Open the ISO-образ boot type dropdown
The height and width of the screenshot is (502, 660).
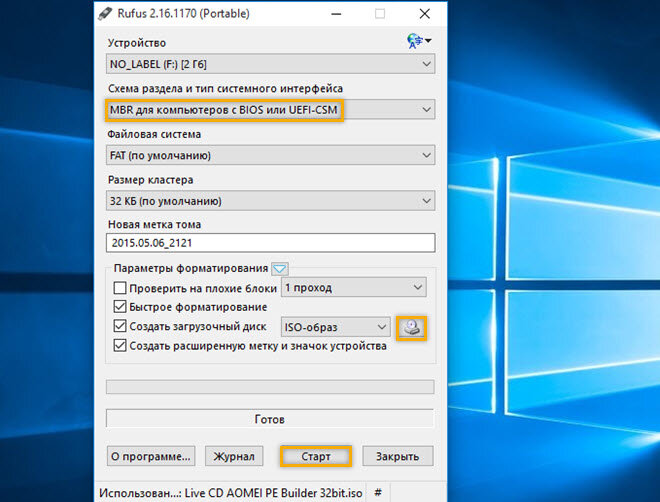[335, 327]
